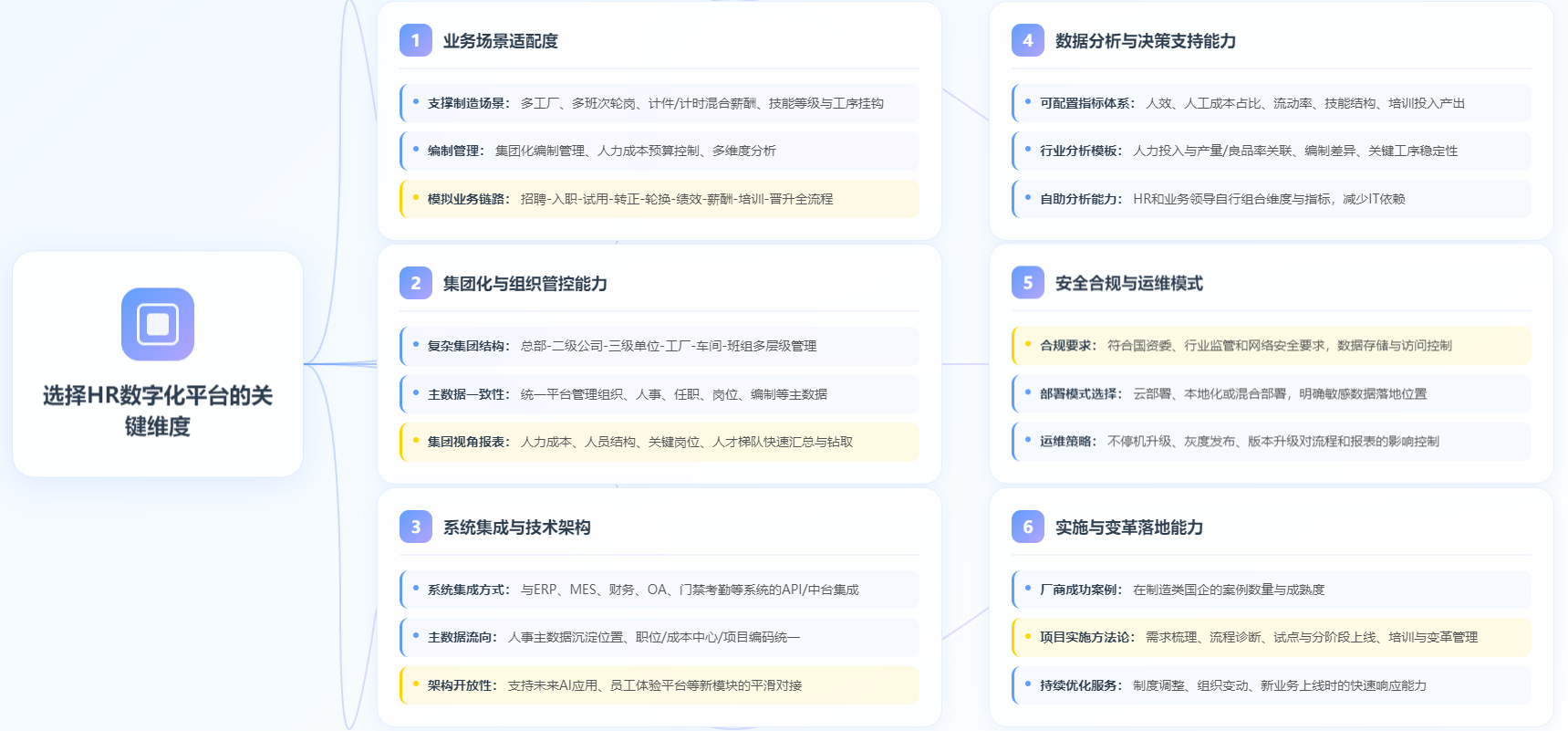
Task: Click the number 3 badge icon
Action: 416,527
